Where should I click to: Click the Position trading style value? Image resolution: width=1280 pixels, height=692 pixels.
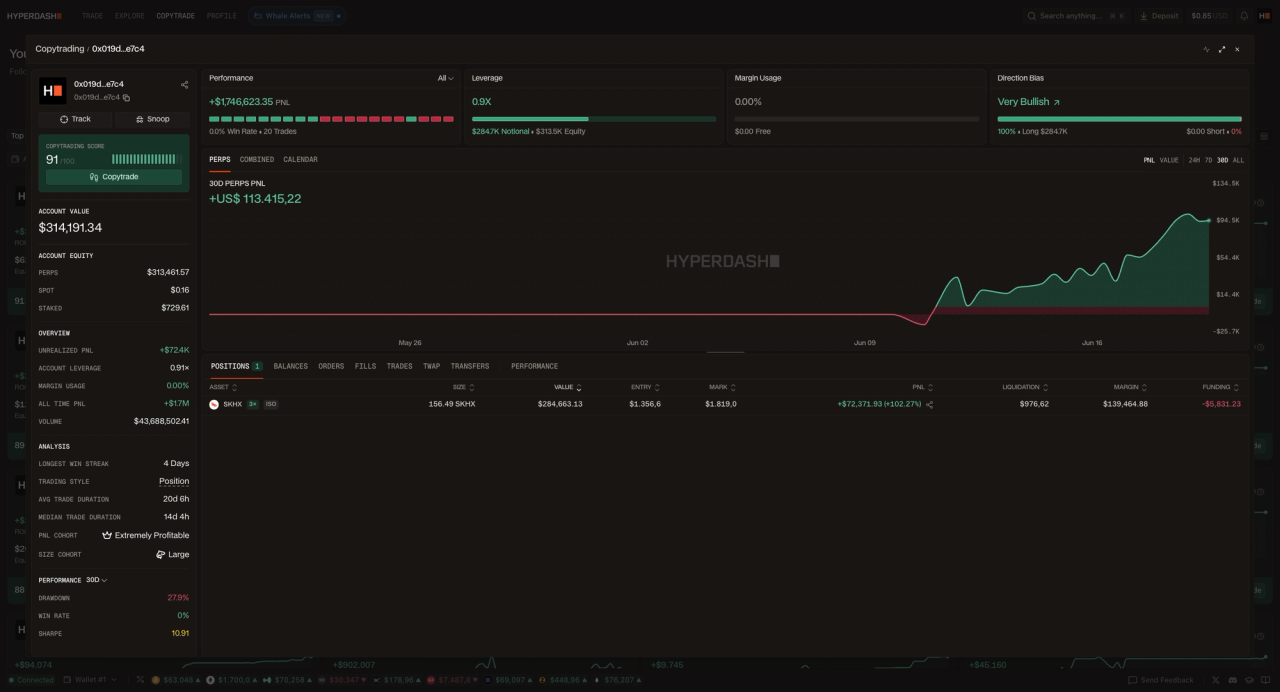pos(174,481)
